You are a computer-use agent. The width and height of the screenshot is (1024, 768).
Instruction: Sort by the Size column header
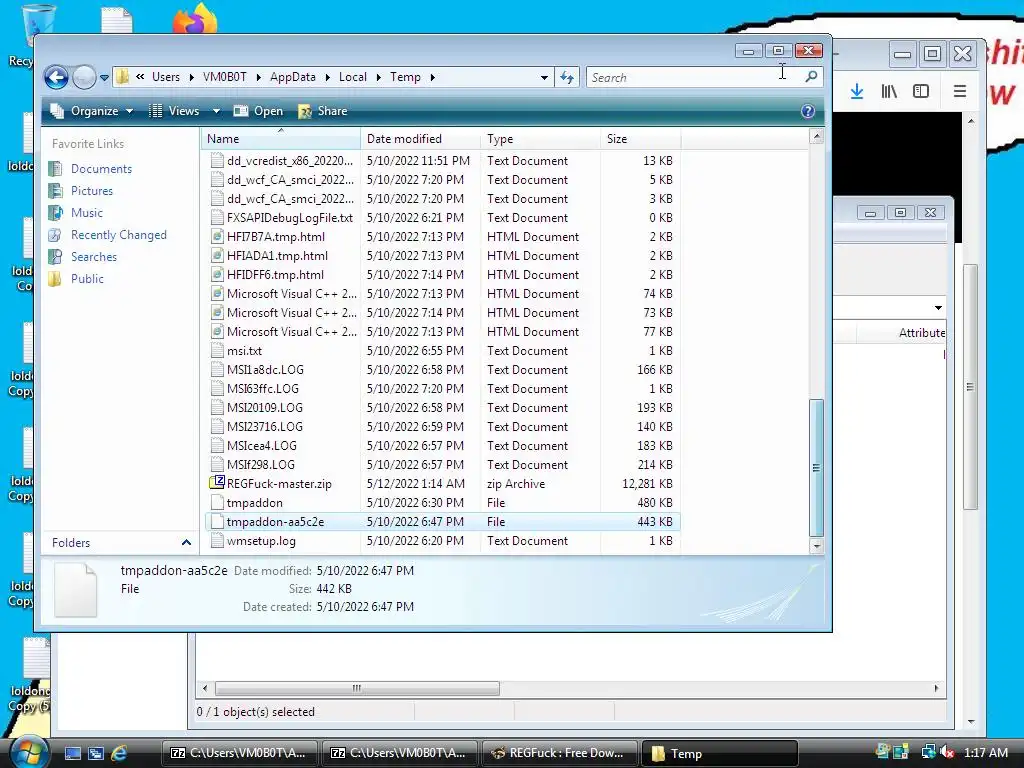click(x=640, y=138)
